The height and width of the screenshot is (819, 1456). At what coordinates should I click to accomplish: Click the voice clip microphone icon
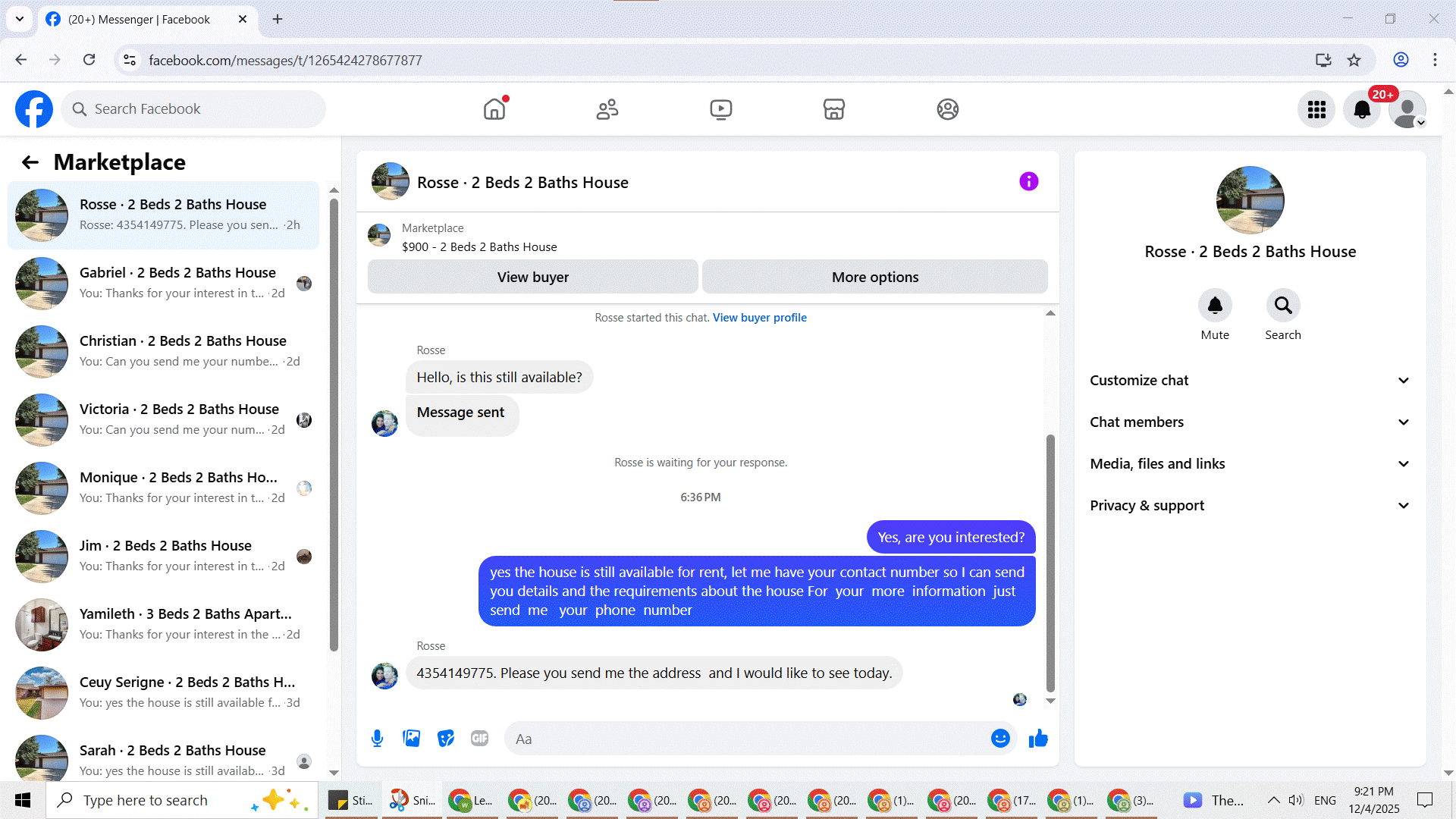click(x=377, y=739)
